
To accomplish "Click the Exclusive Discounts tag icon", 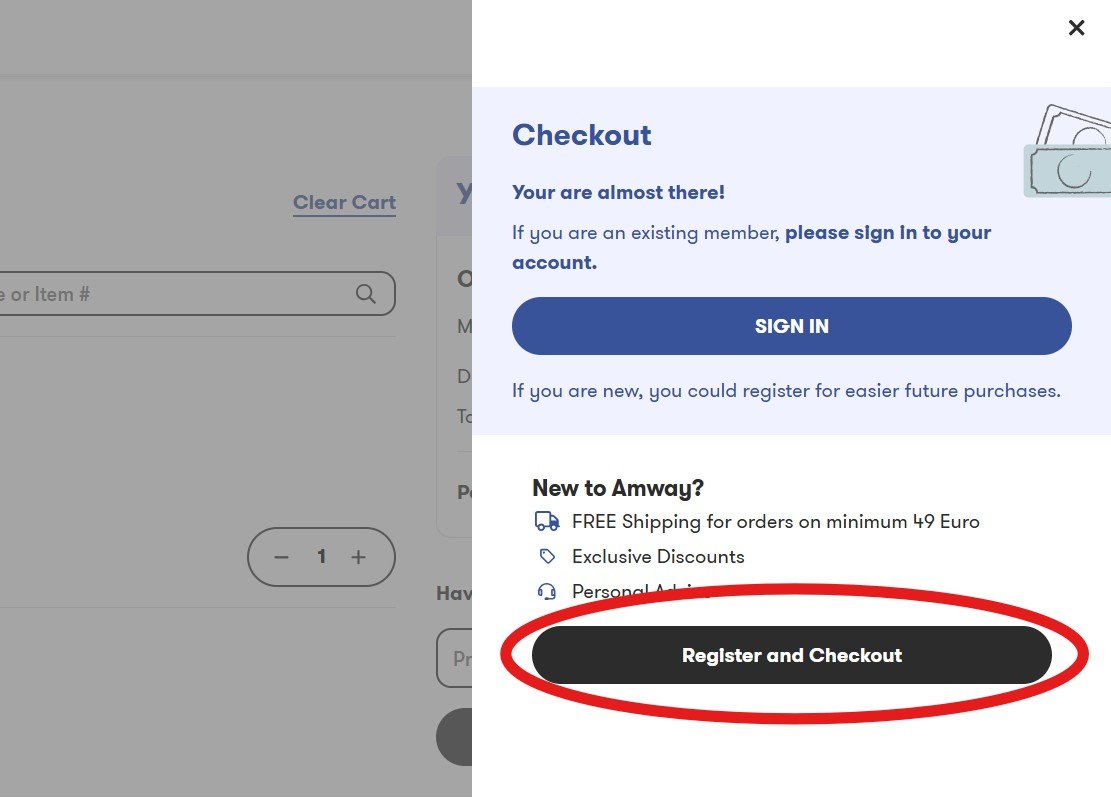I will 547,556.
